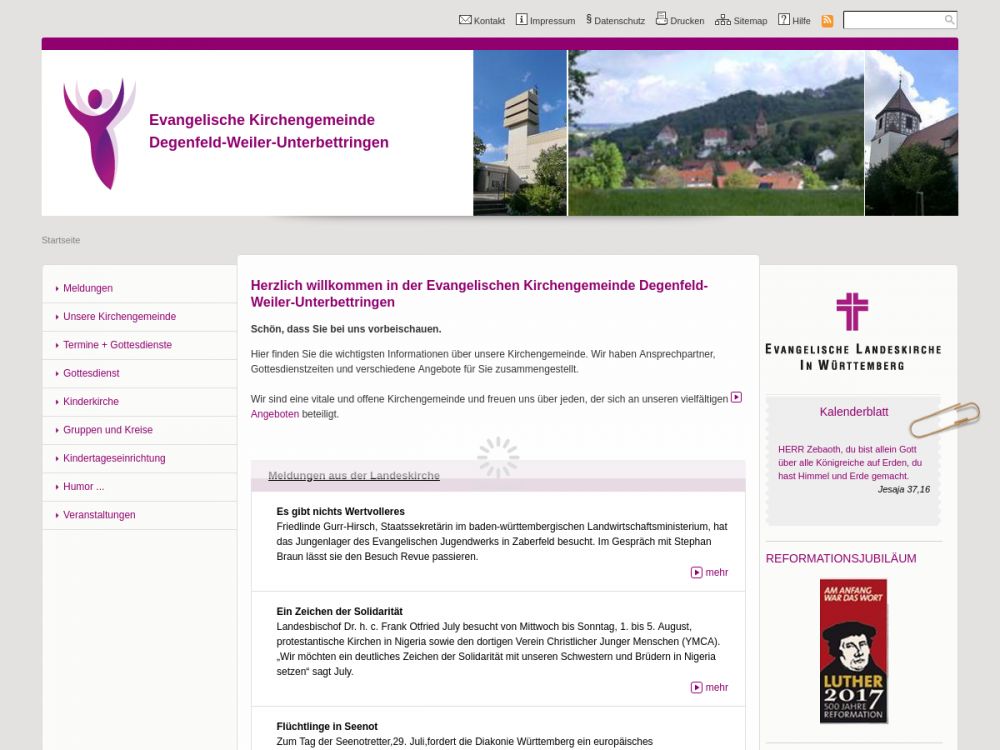Click the Hilfe question mark icon
Image resolution: width=1000 pixels, height=750 pixels.
[784, 20]
